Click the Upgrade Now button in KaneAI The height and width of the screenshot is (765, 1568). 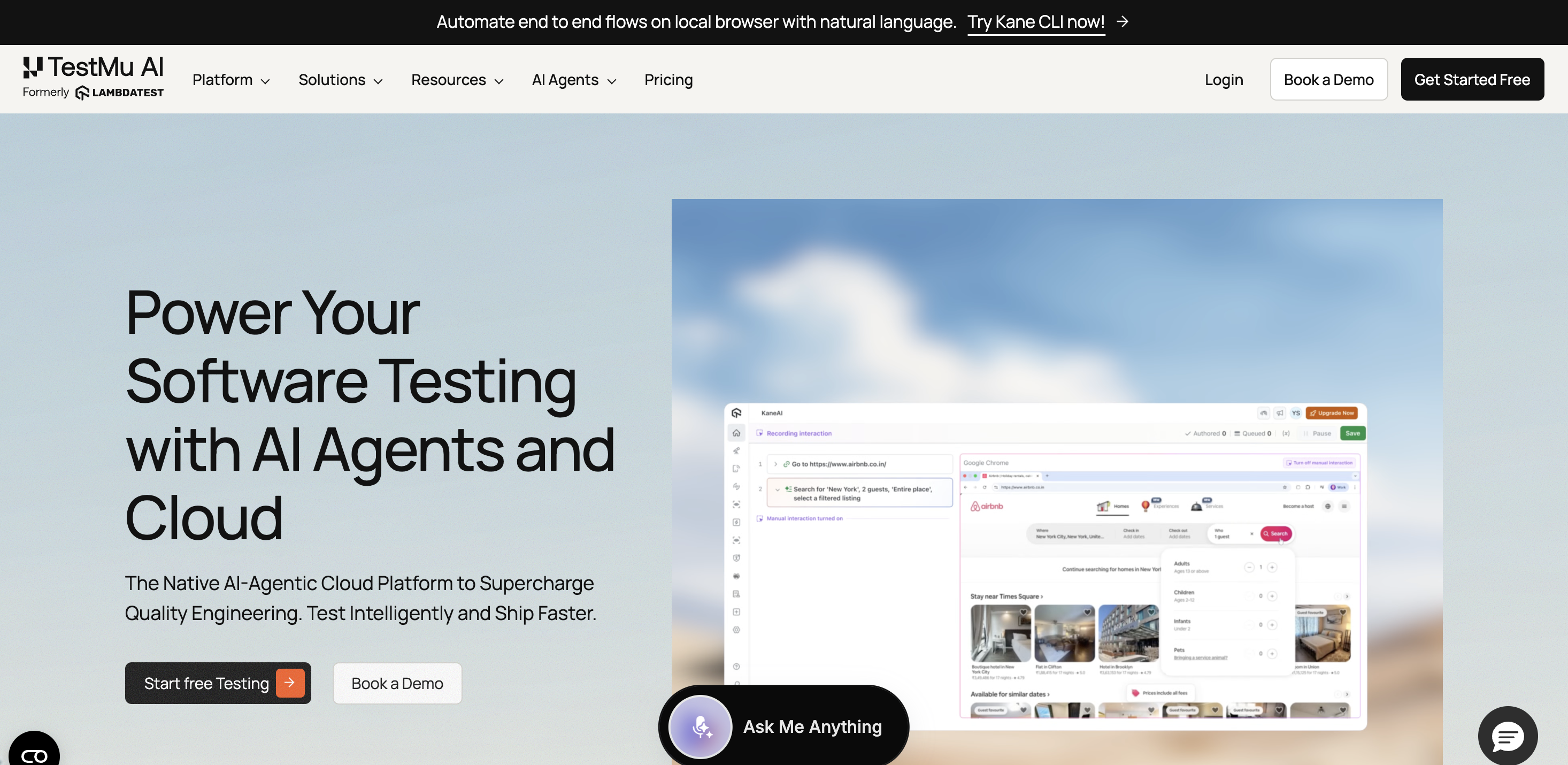click(x=1331, y=413)
